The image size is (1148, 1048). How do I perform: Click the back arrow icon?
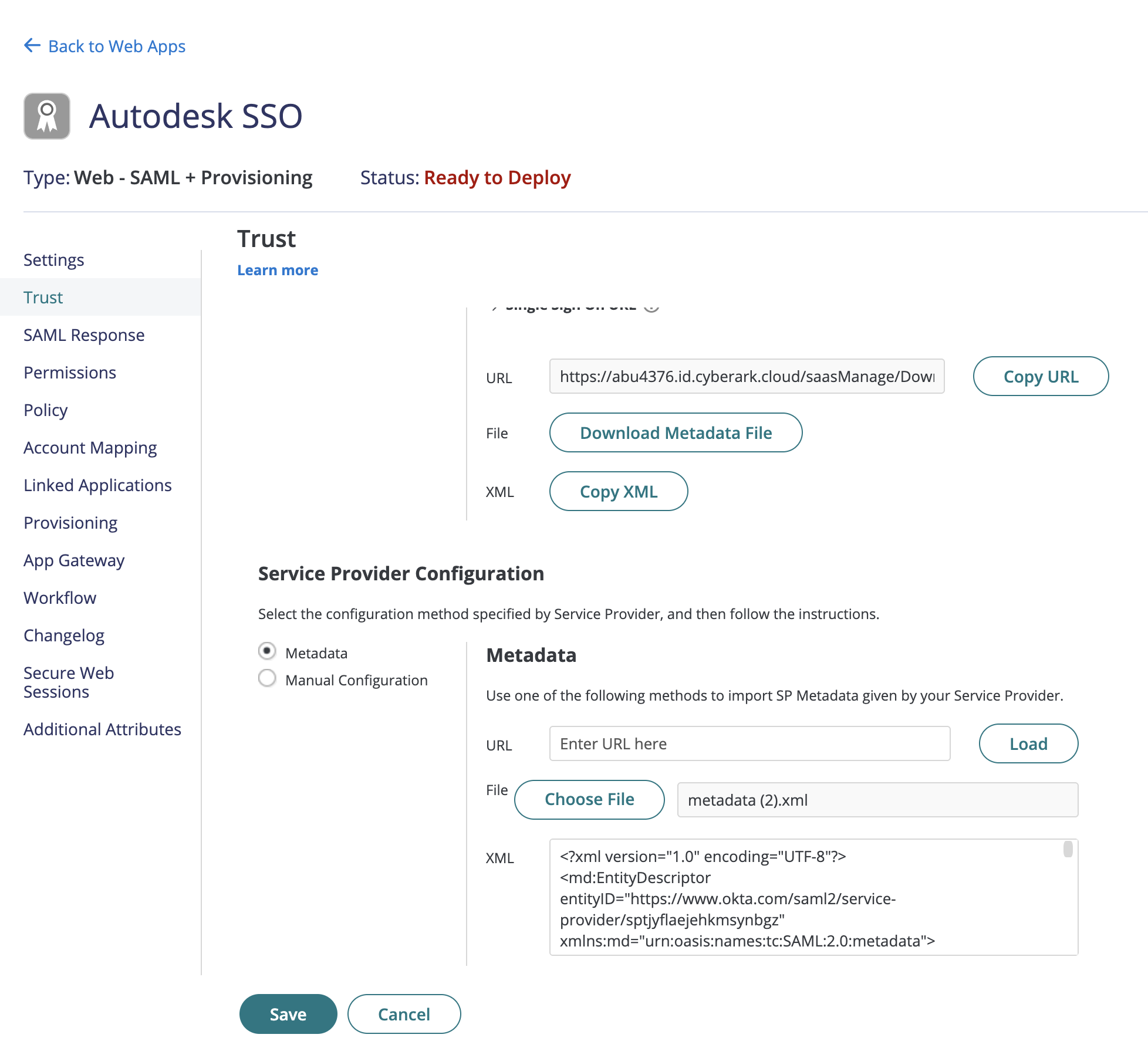point(32,46)
